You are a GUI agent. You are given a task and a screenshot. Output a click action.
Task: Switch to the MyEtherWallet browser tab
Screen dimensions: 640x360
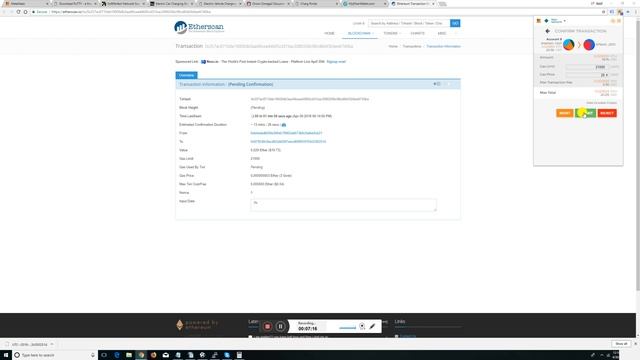pos(363,4)
